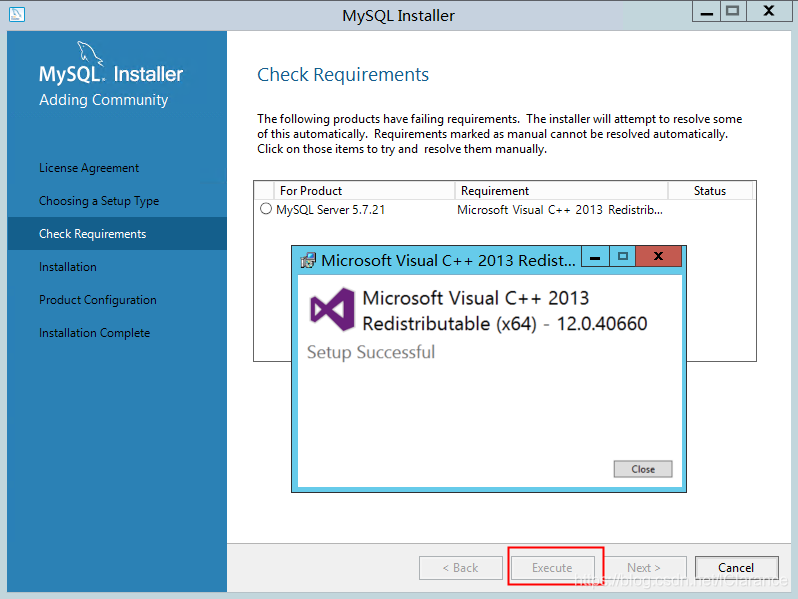Minimize the Visual C++ setup dialog
The width and height of the screenshot is (798, 599).
pos(594,256)
